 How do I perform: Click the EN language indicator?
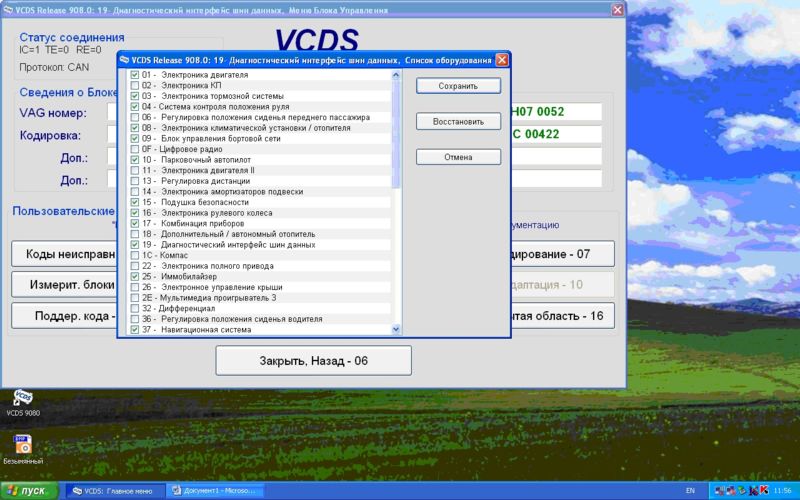690,491
